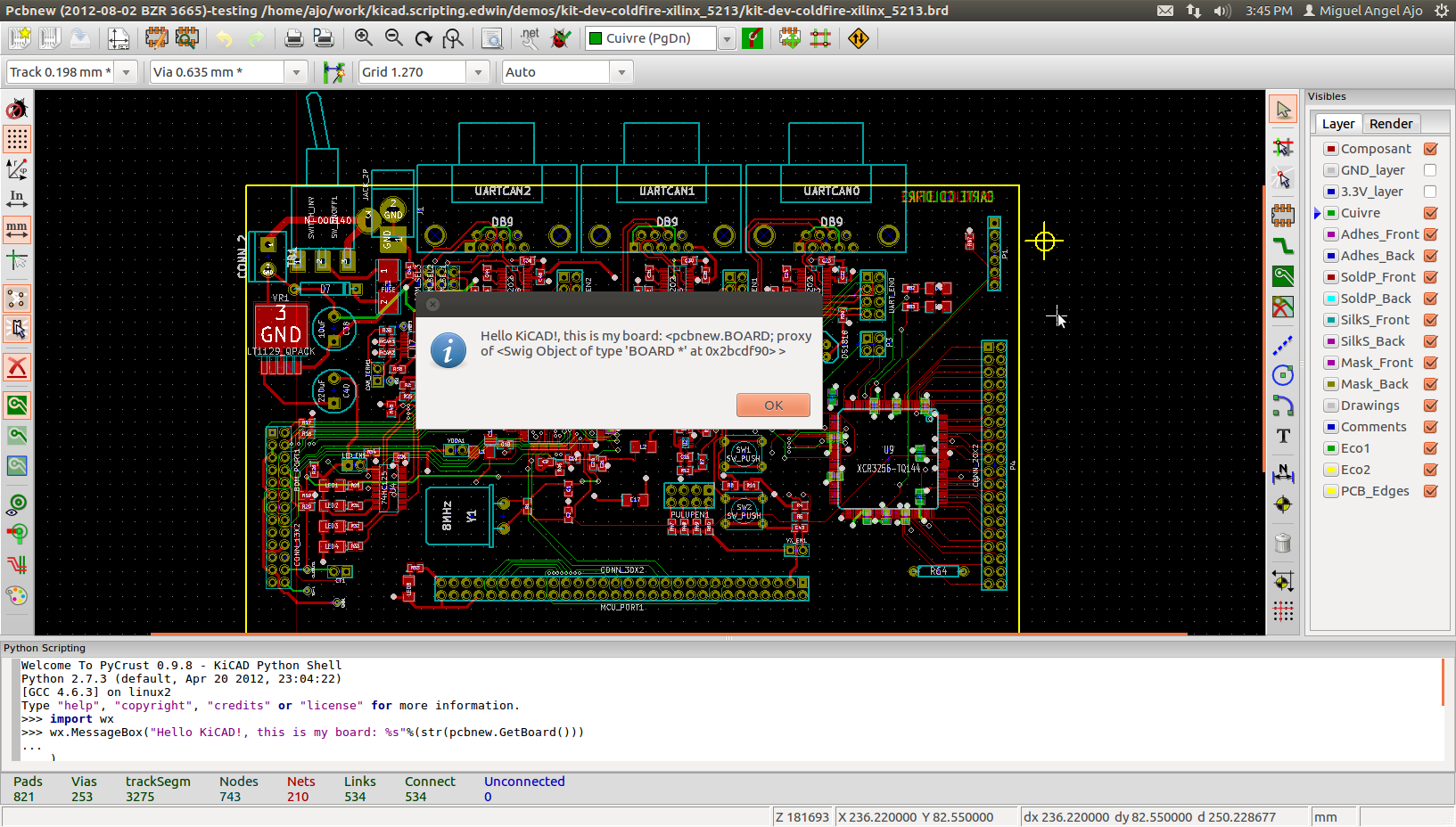
Task: Open the Cuivre layer selector dropdown
Action: point(728,38)
